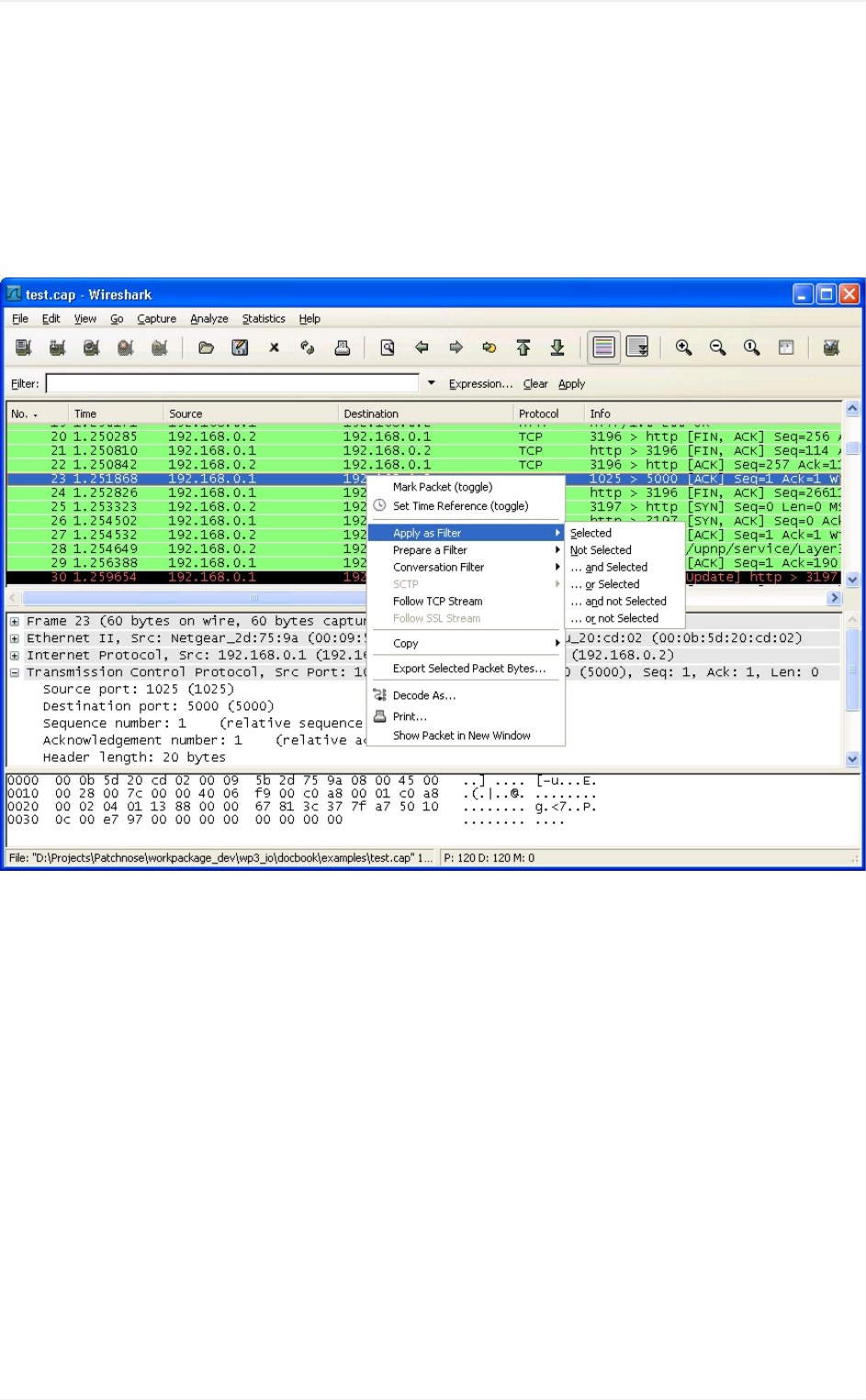
Task: Expand the Internet Protocol tree node
Action: [15, 655]
